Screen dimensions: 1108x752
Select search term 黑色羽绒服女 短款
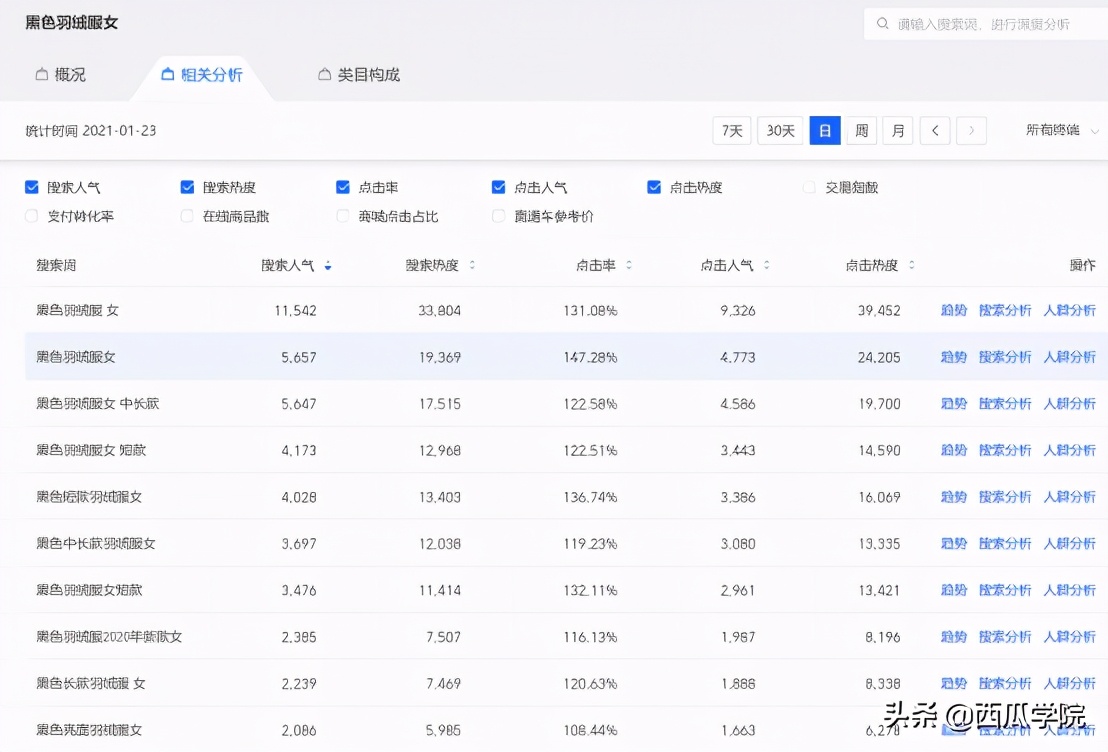pyautogui.click(x=91, y=450)
